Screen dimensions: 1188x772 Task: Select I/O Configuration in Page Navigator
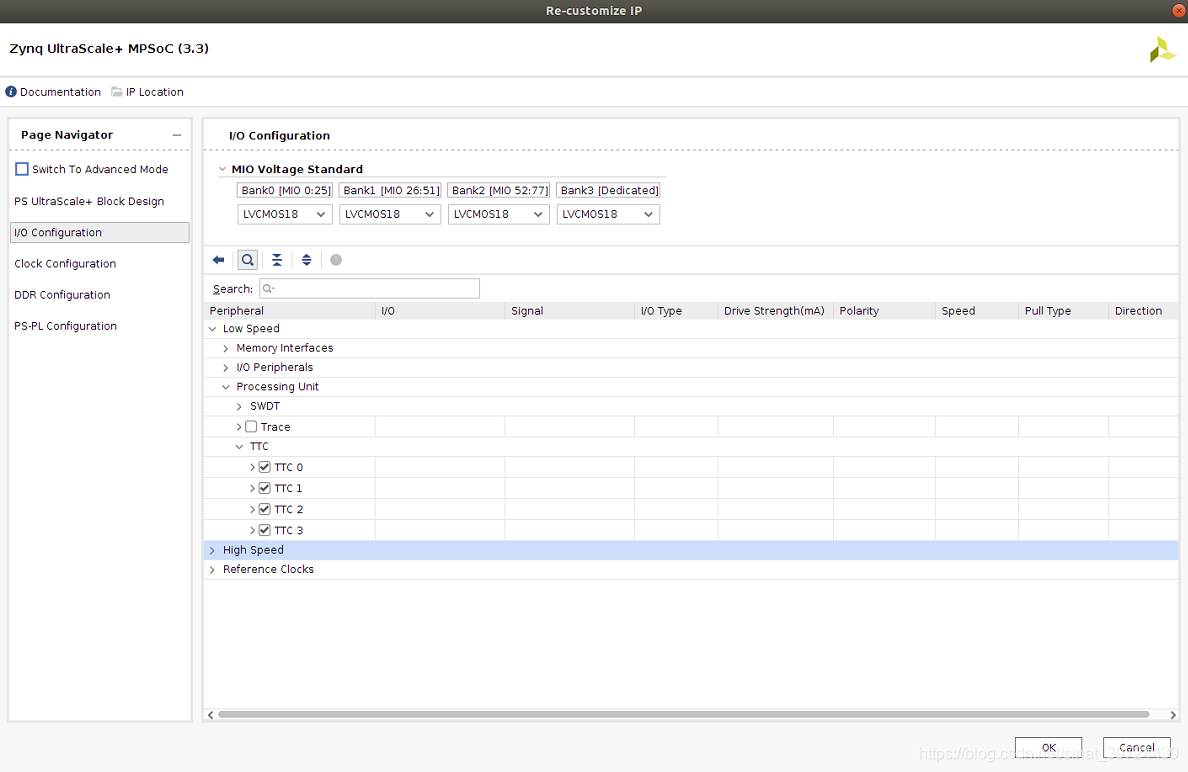(99, 233)
